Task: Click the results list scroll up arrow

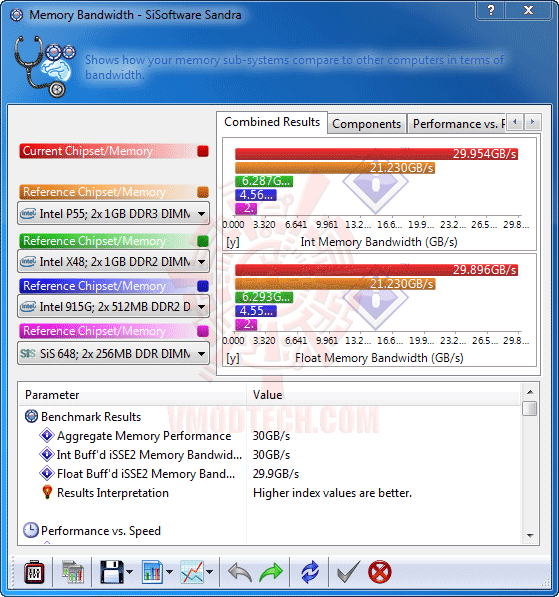Action: click(x=530, y=392)
